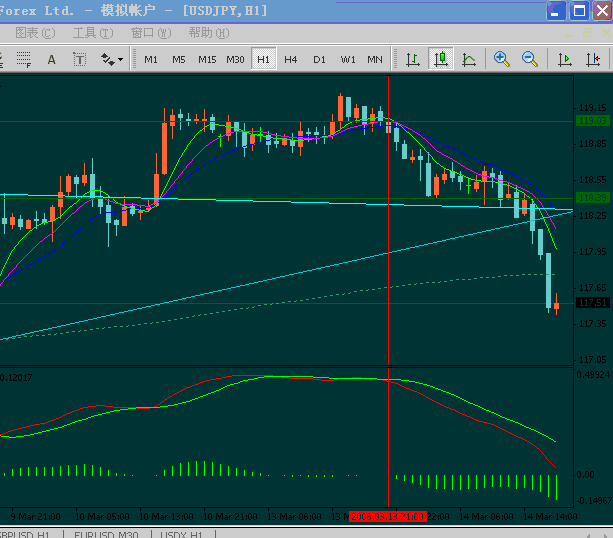The width and height of the screenshot is (613, 538).
Task: Expand the arrows symbol dropdown
Action: pyautogui.click(x=112, y=59)
